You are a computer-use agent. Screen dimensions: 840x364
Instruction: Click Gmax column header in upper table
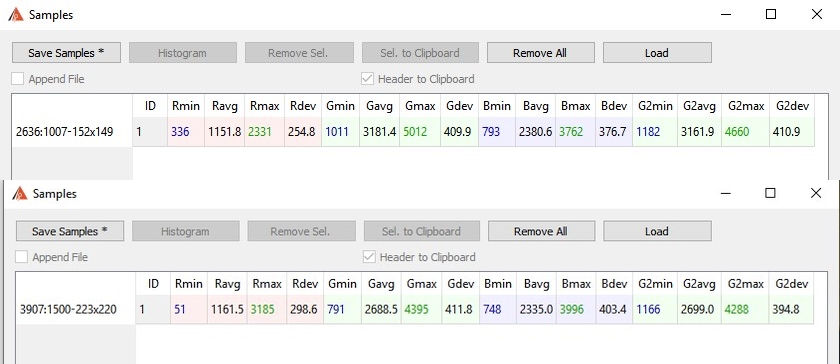click(420, 106)
